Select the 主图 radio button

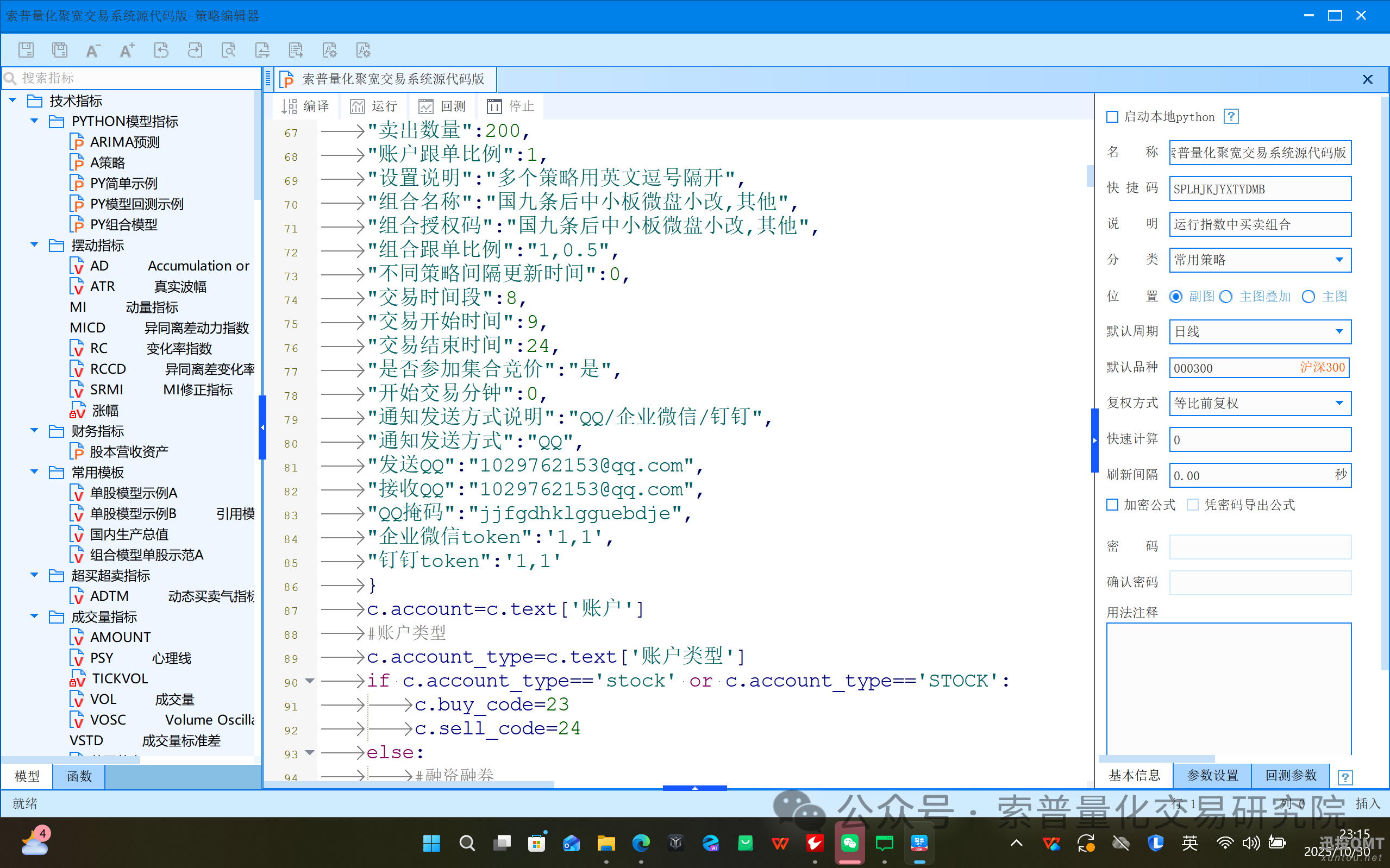click(1308, 296)
